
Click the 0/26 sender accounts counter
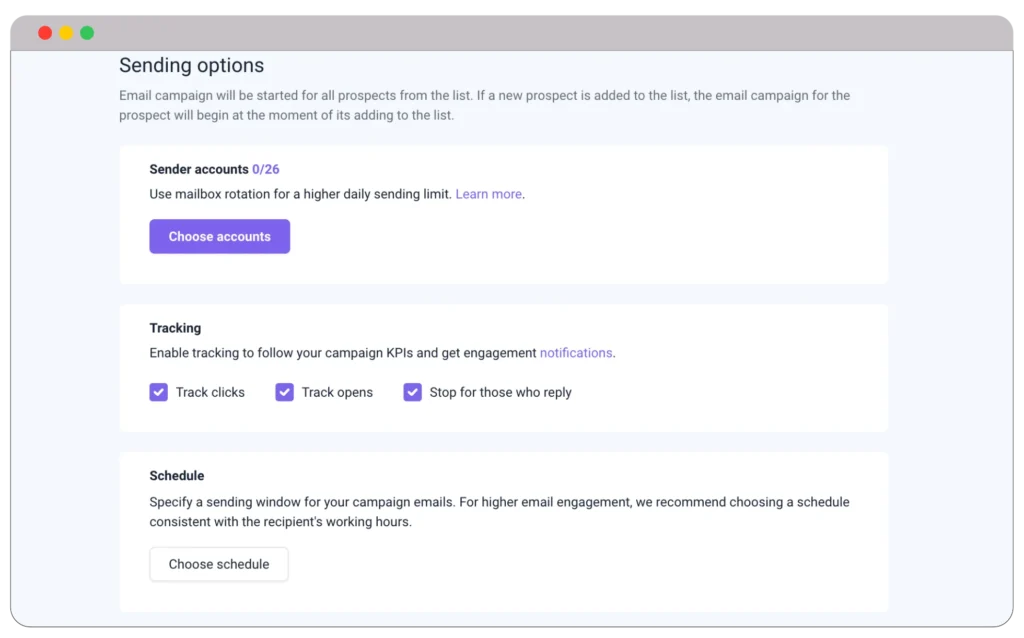(x=266, y=169)
